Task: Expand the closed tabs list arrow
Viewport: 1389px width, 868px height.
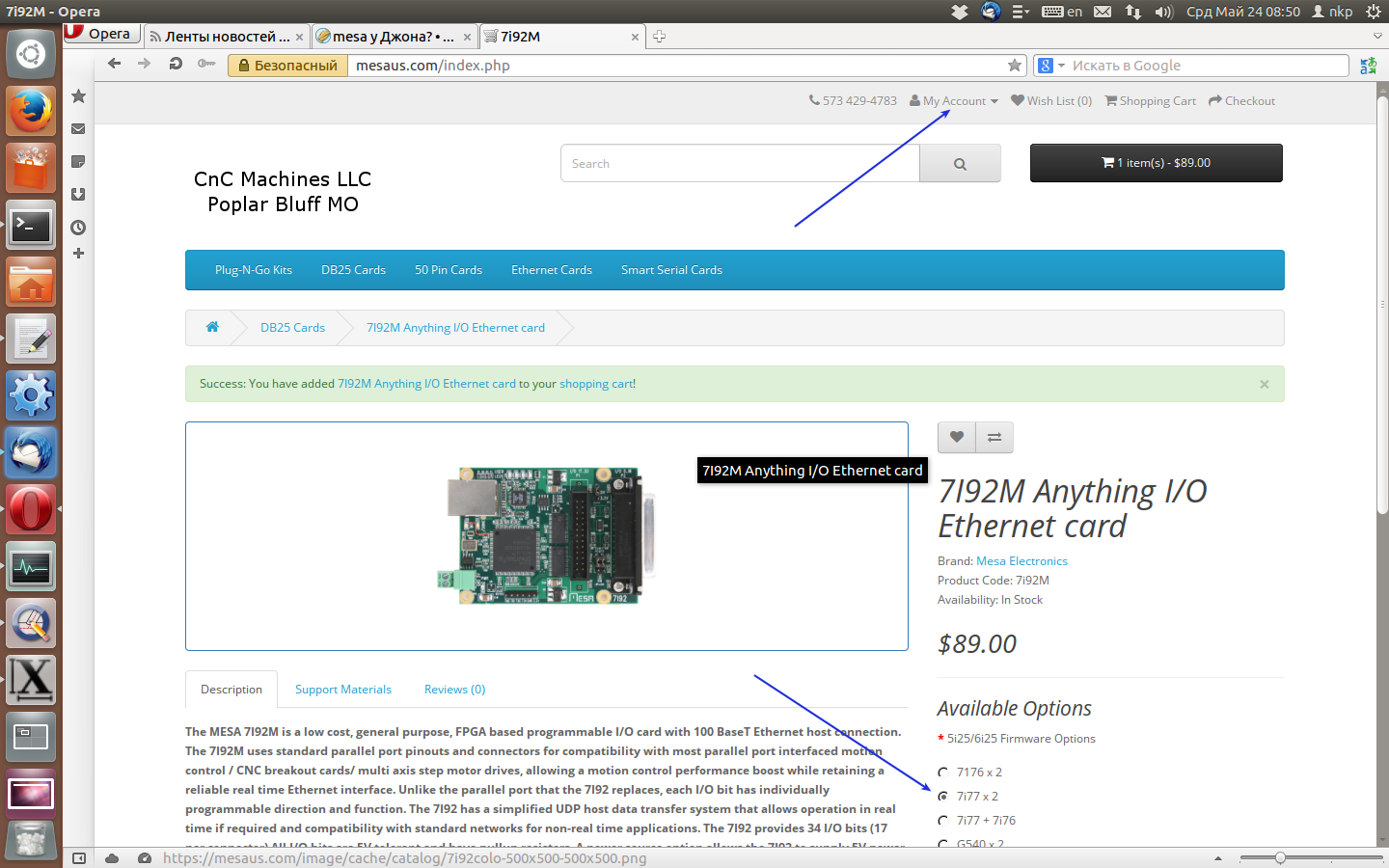Action: click(1377, 36)
